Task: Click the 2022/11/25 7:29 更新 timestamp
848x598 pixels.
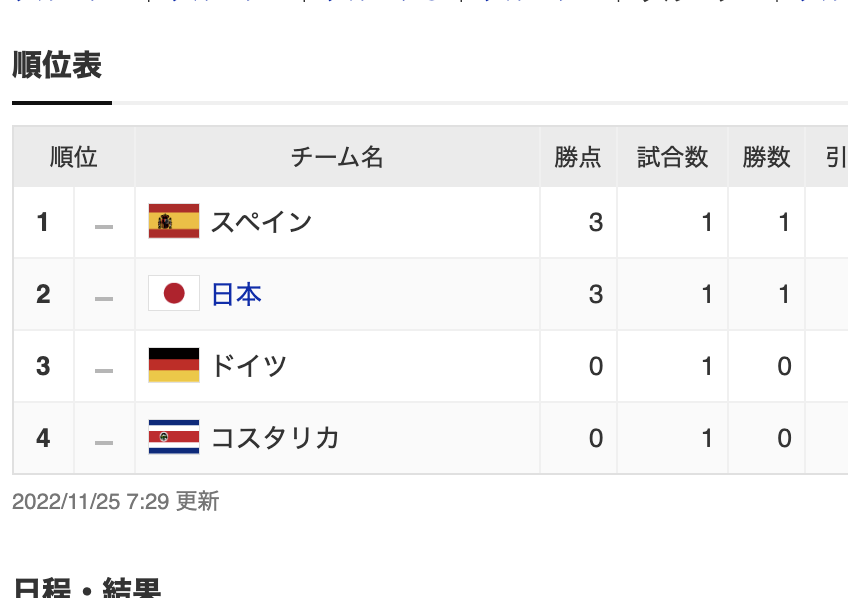Action: (x=115, y=502)
